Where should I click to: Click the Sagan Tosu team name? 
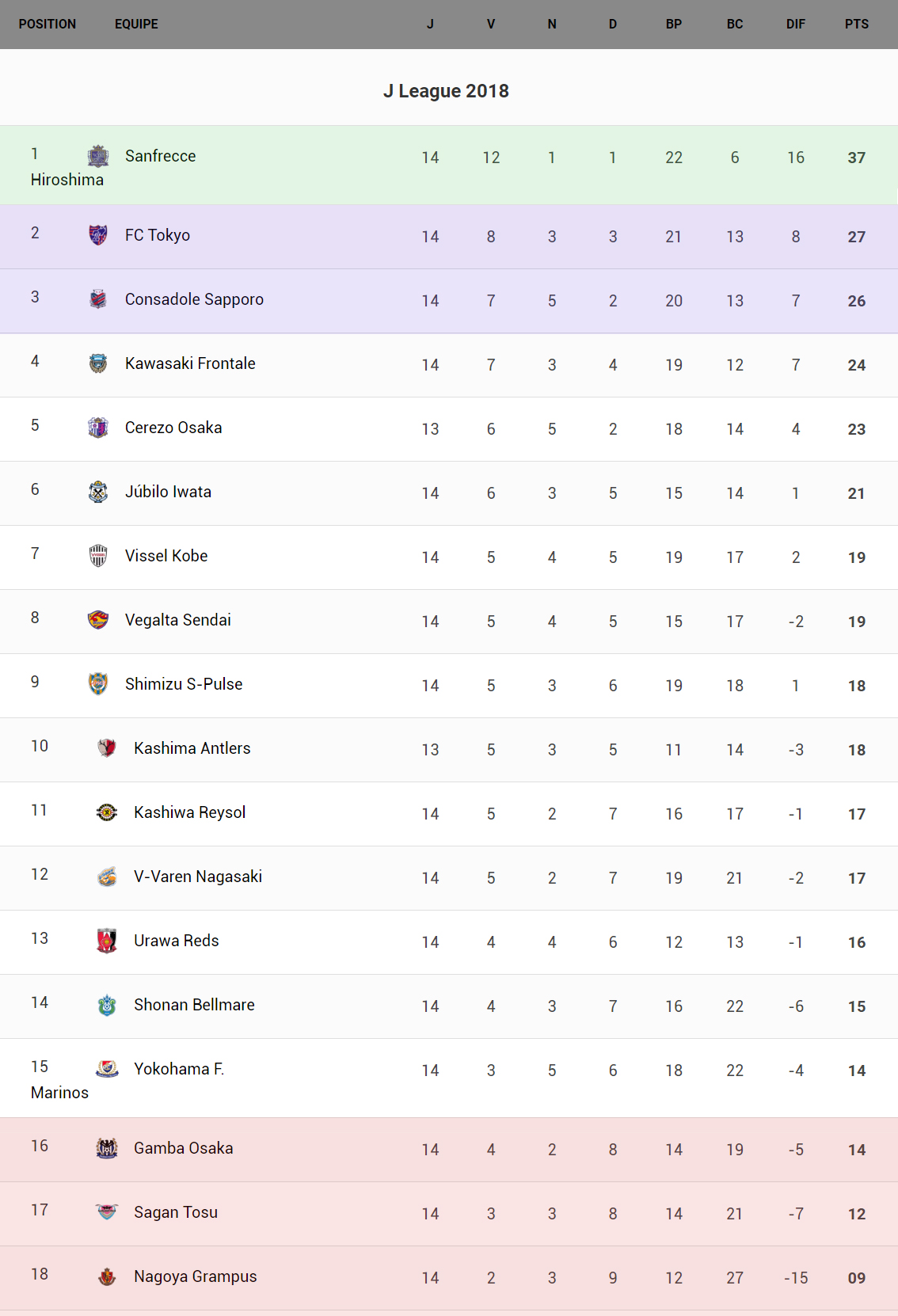point(176,1212)
